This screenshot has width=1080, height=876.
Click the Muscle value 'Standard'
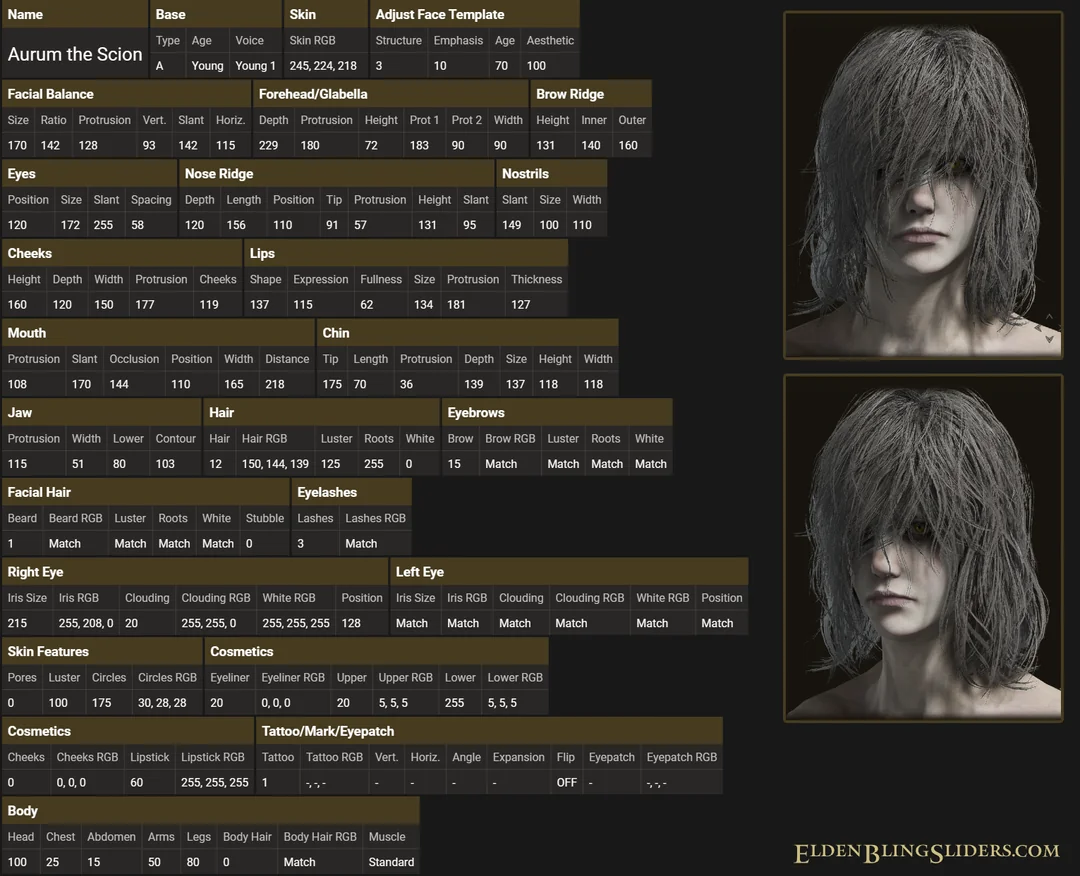click(391, 862)
